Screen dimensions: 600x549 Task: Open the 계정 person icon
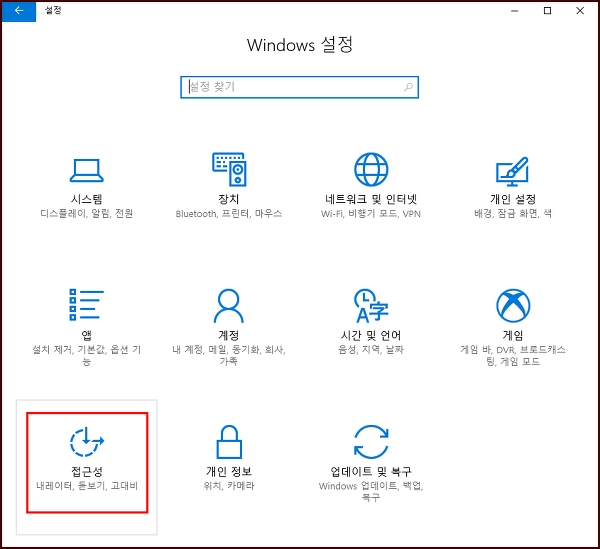pyautogui.click(x=229, y=305)
